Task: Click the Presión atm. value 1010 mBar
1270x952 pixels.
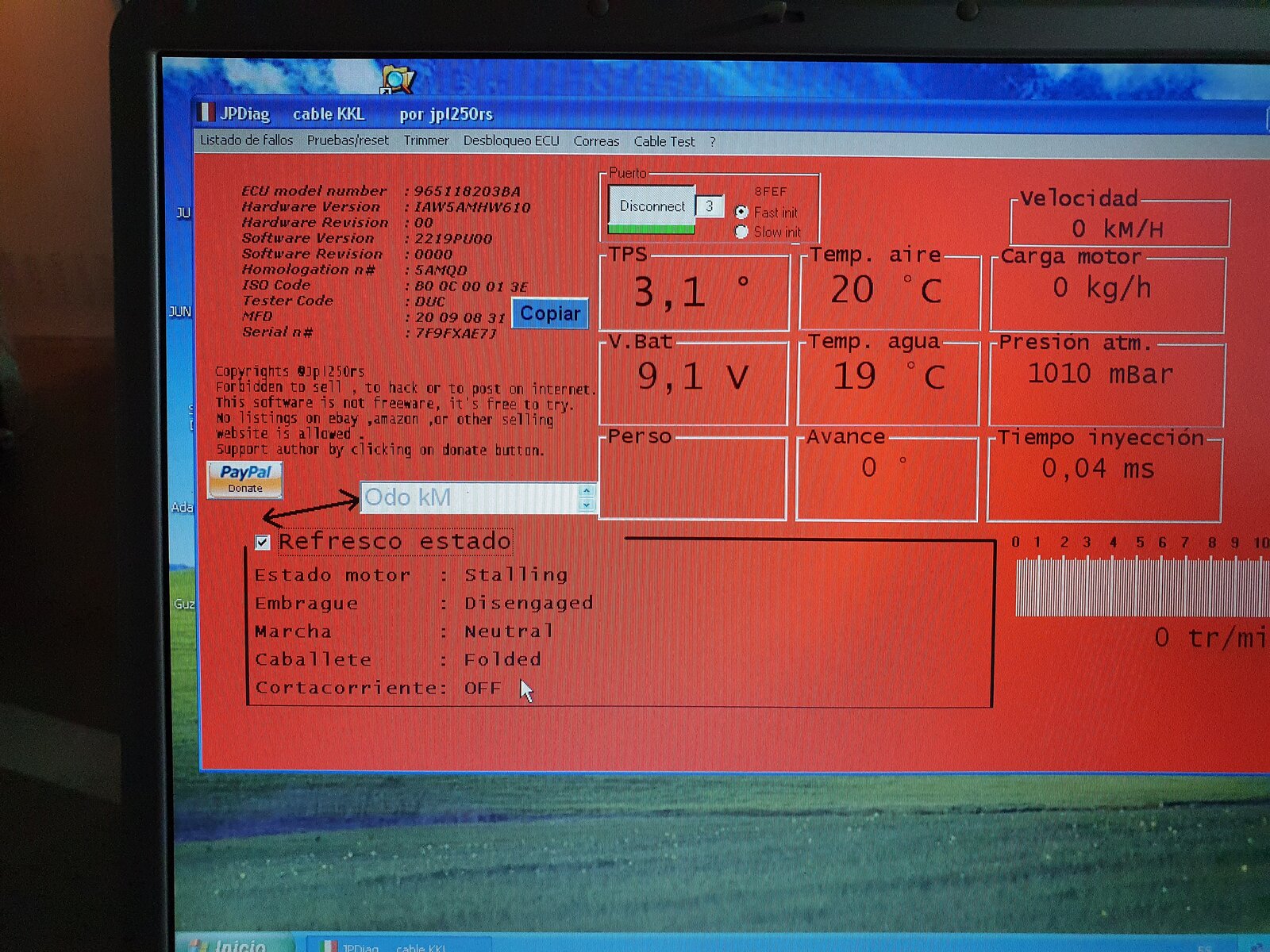Action: pyautogui.click(x=1100, y=373)
